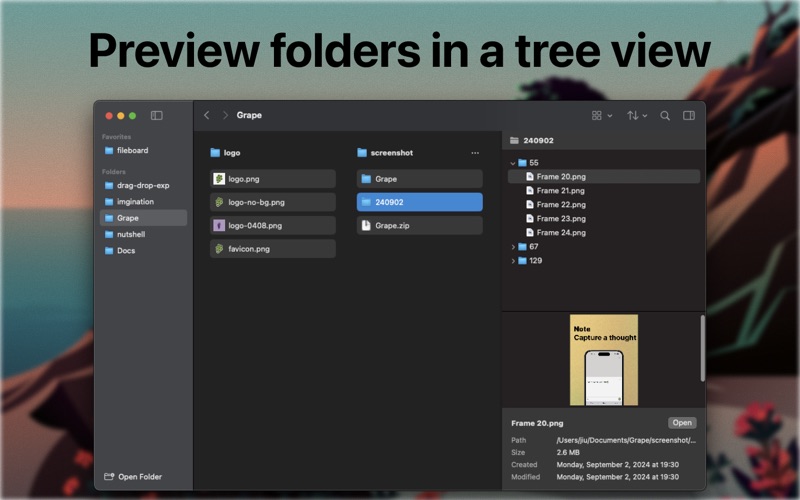Select the favicon.png file

[272, 249]
